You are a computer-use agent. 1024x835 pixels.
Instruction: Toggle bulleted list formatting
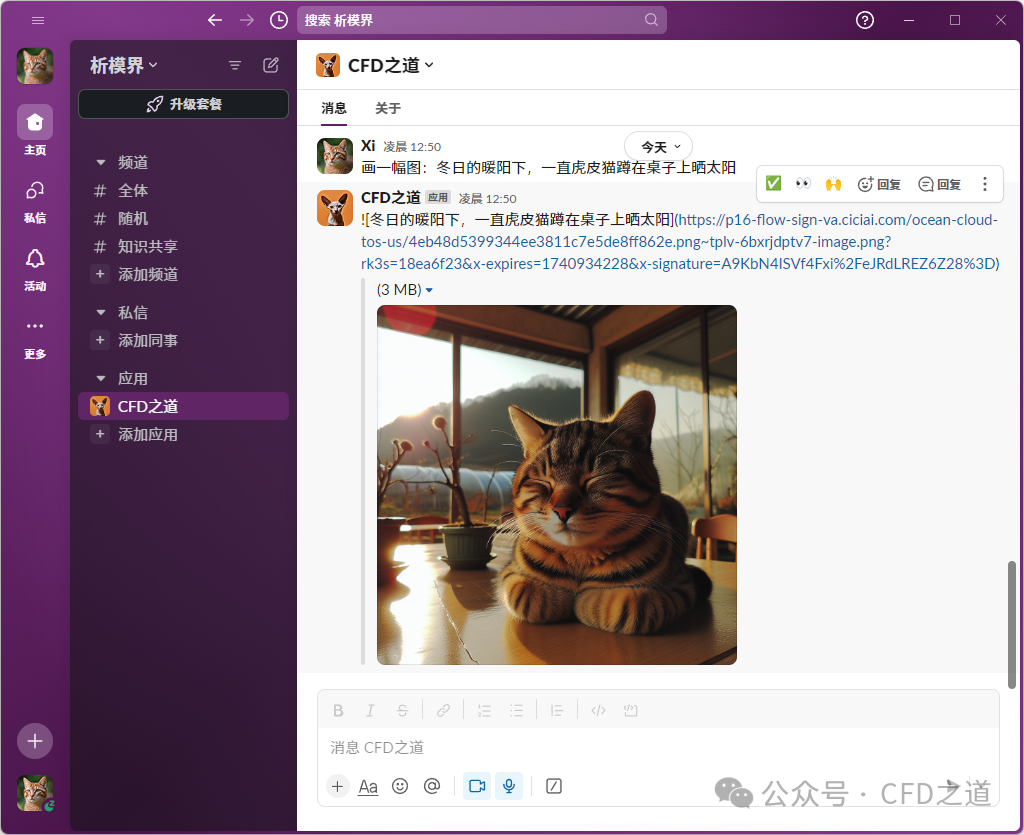pyautogui.click(x=516, y=710)
